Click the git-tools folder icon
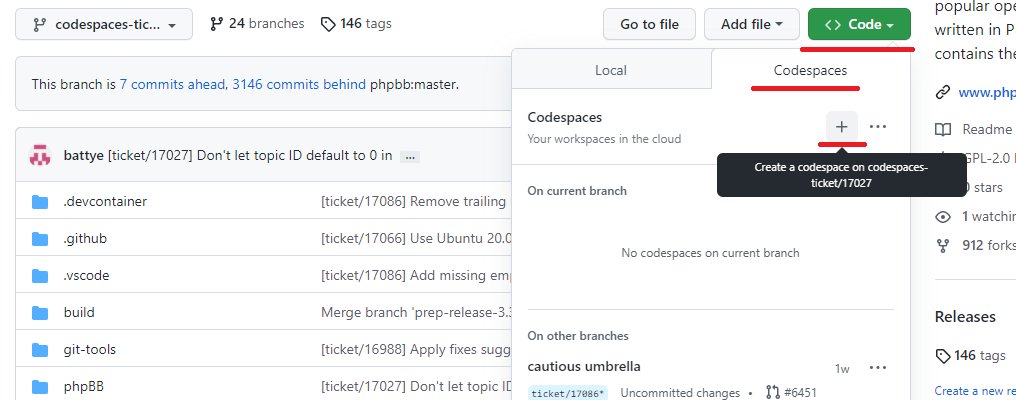The height and width of the screenshot is (400, 1016). pyautogui.click(x=40, y=350)
